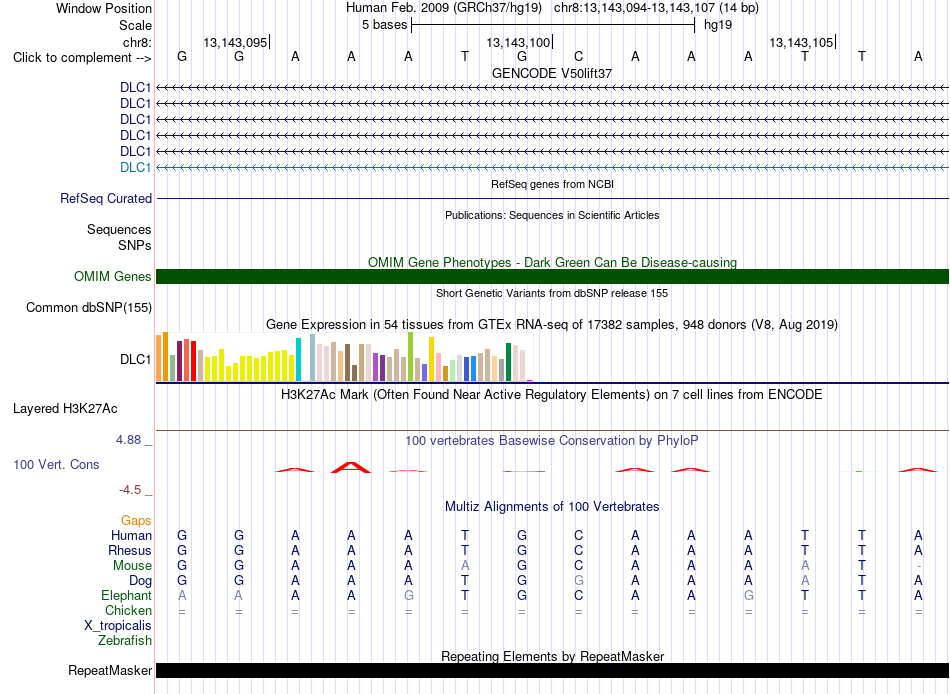Click the dark green OMIM Genes bar
Image resolution: width=950 pixels, height=694 pixels.
[x=552, y=276]
